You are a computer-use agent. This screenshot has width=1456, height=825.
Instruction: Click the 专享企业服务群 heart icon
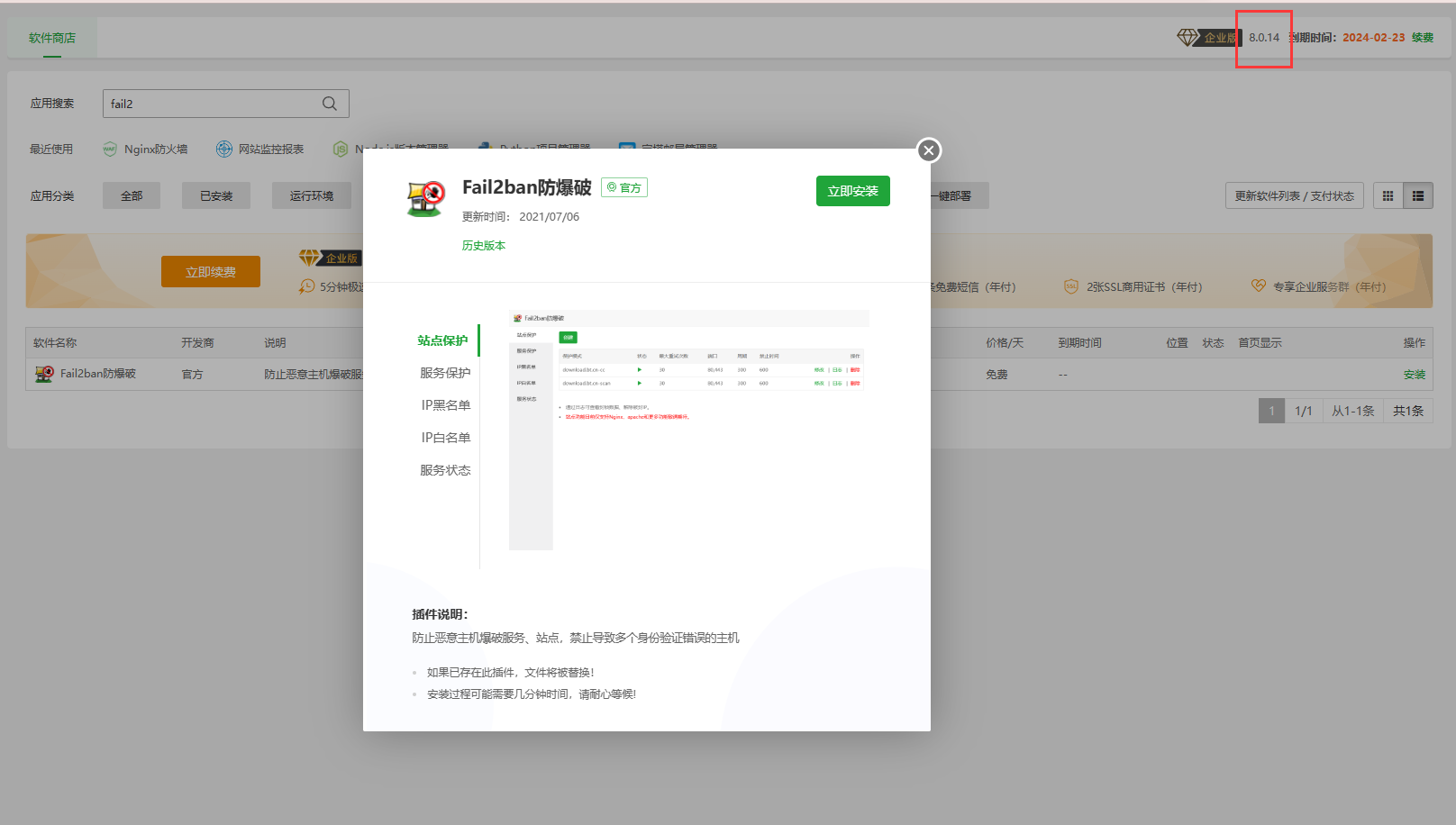1259,286
